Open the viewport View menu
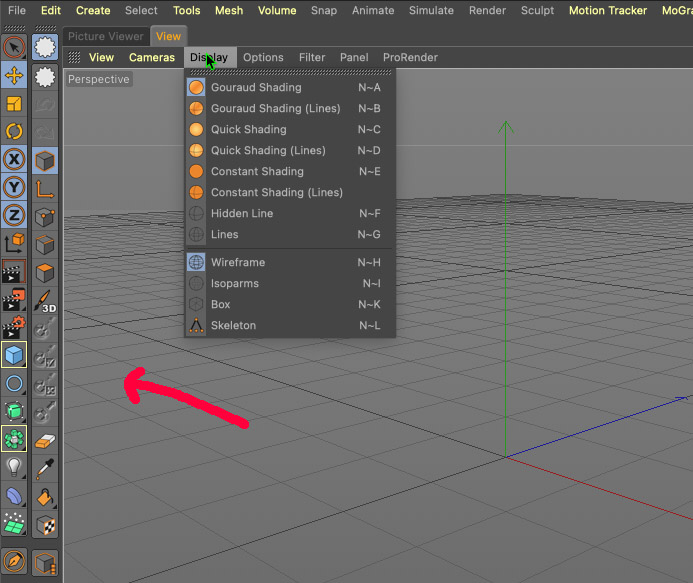Viewport: 693px width, 583px height. (101, 57)
